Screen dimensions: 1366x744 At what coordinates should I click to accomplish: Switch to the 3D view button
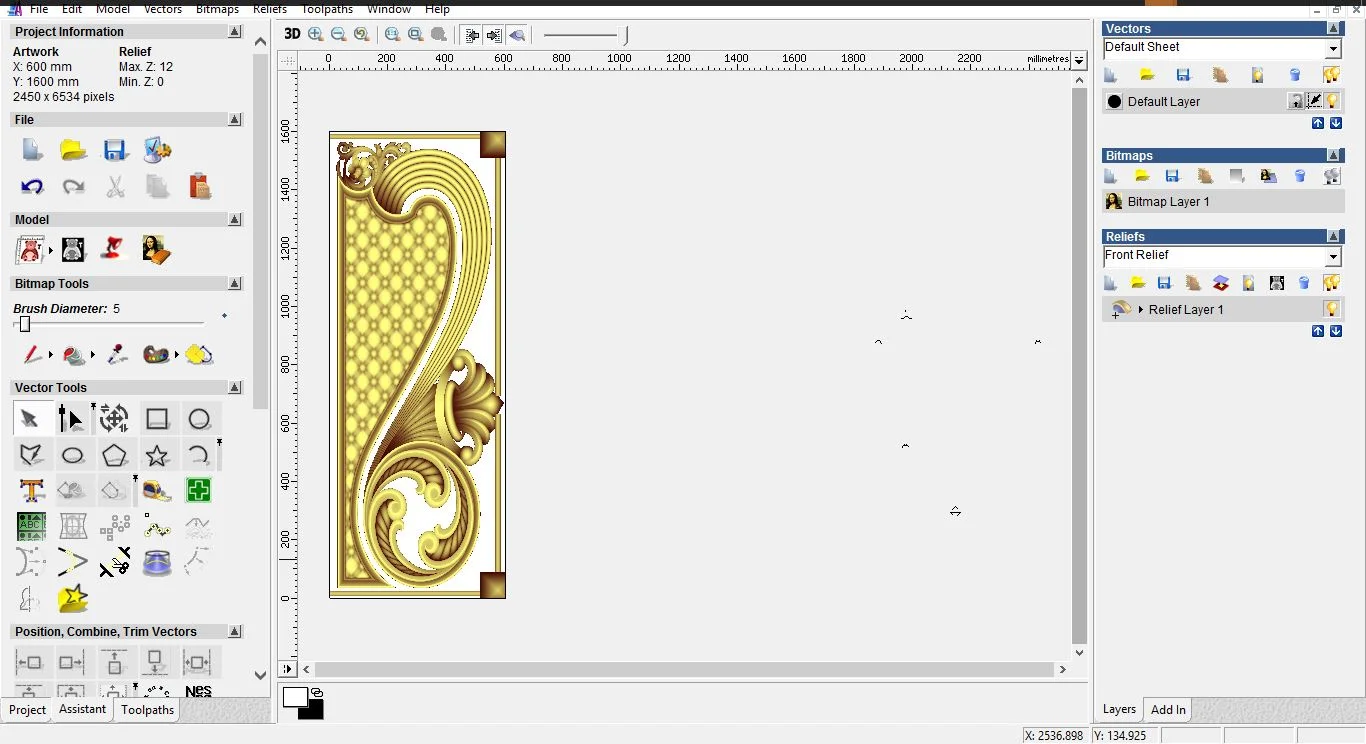click(x=292, y=34)
